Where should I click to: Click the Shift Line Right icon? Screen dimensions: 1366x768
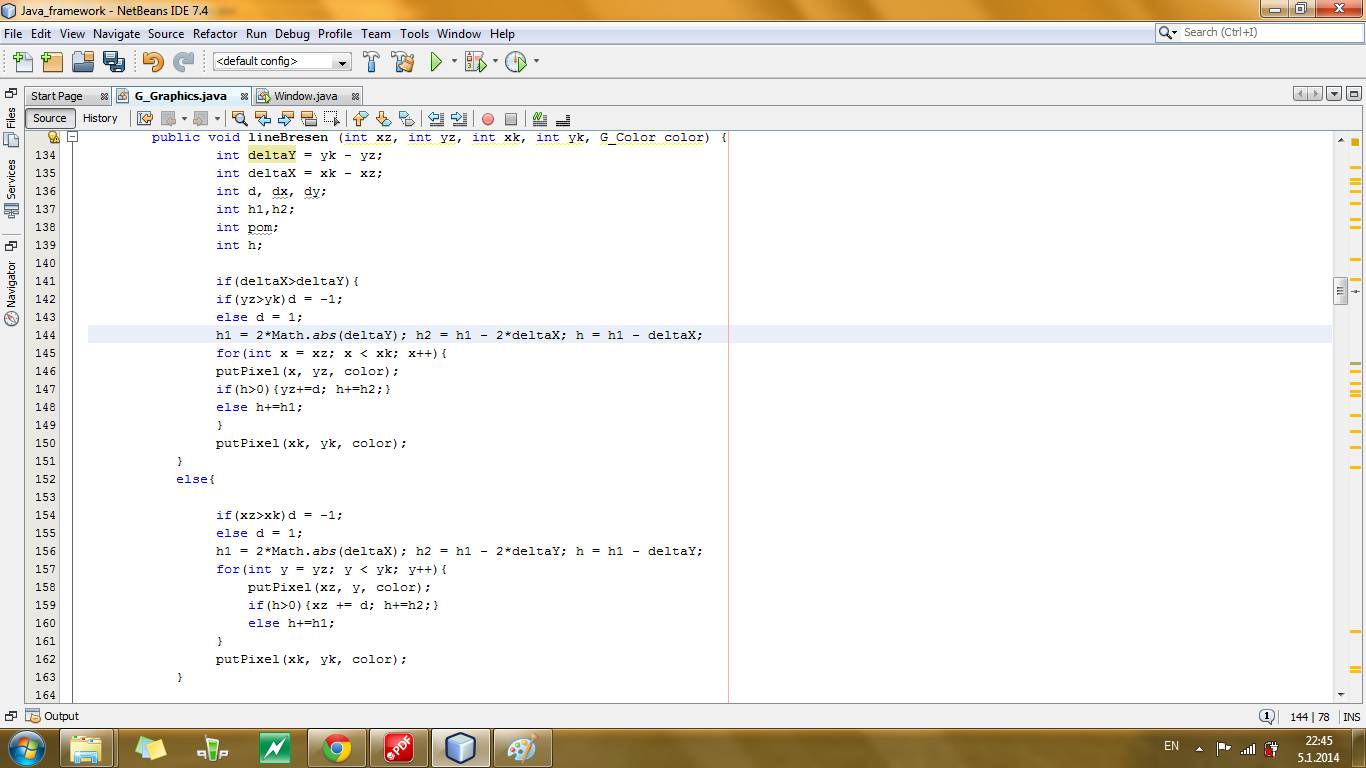(x=459, y=118)
